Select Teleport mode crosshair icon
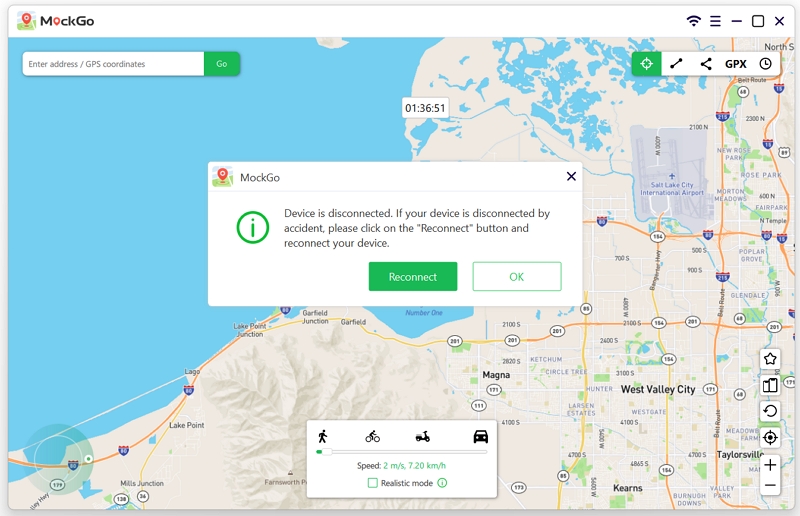The image size is (800, 516). pyautogui.click(x=646, y=64)
